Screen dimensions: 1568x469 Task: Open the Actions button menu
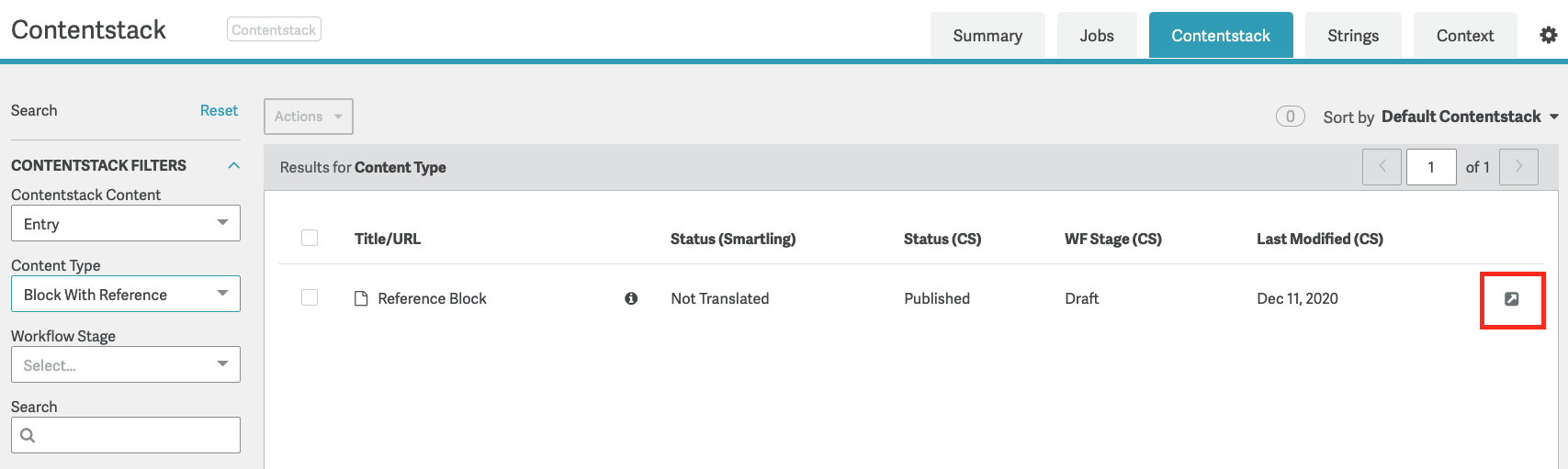tap(308, 117)
